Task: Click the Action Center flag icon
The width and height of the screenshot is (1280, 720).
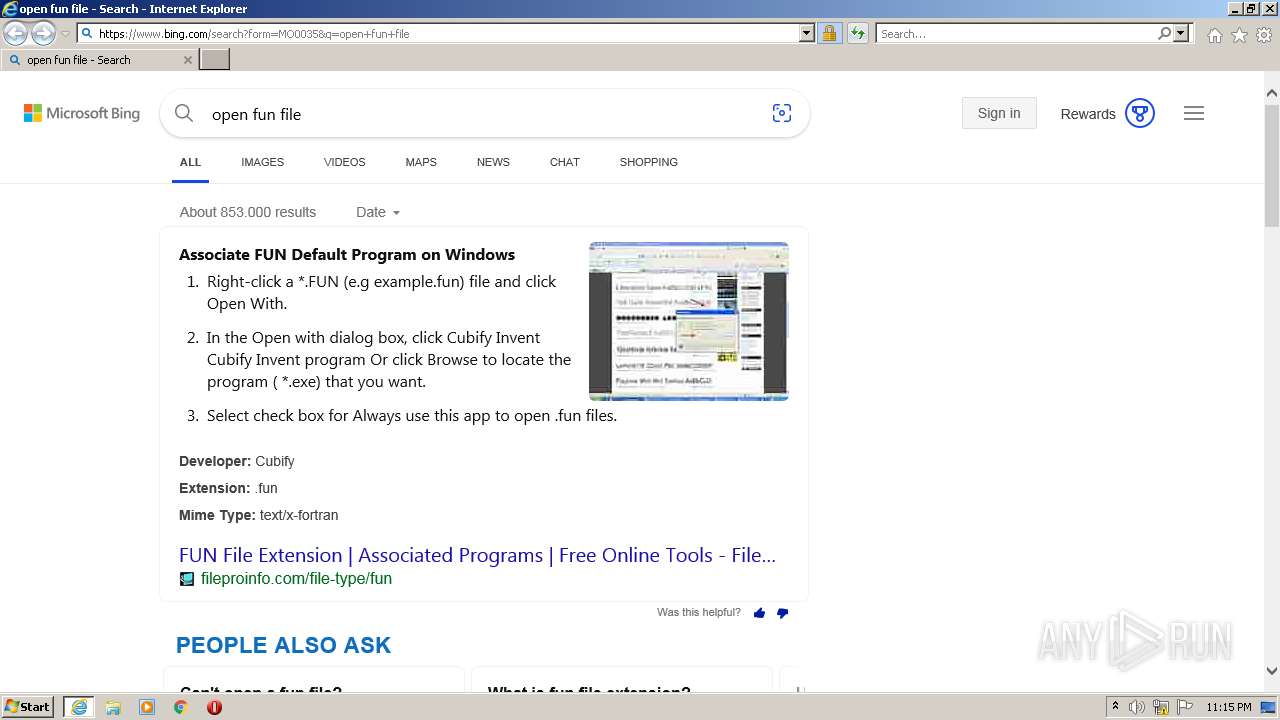Action: [1185, 707]
